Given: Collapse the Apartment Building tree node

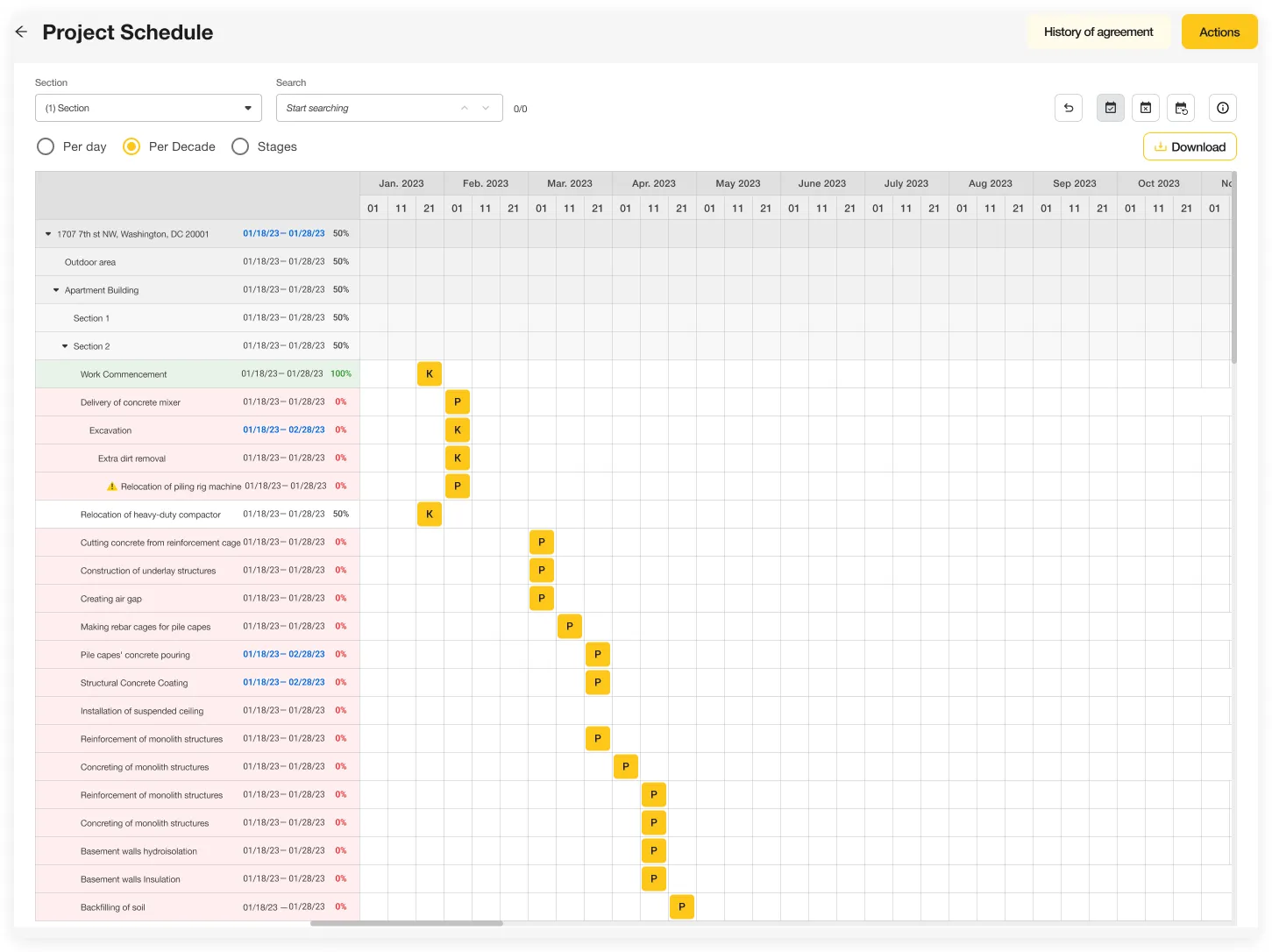Looking at the screenshot, I should 56,290.
